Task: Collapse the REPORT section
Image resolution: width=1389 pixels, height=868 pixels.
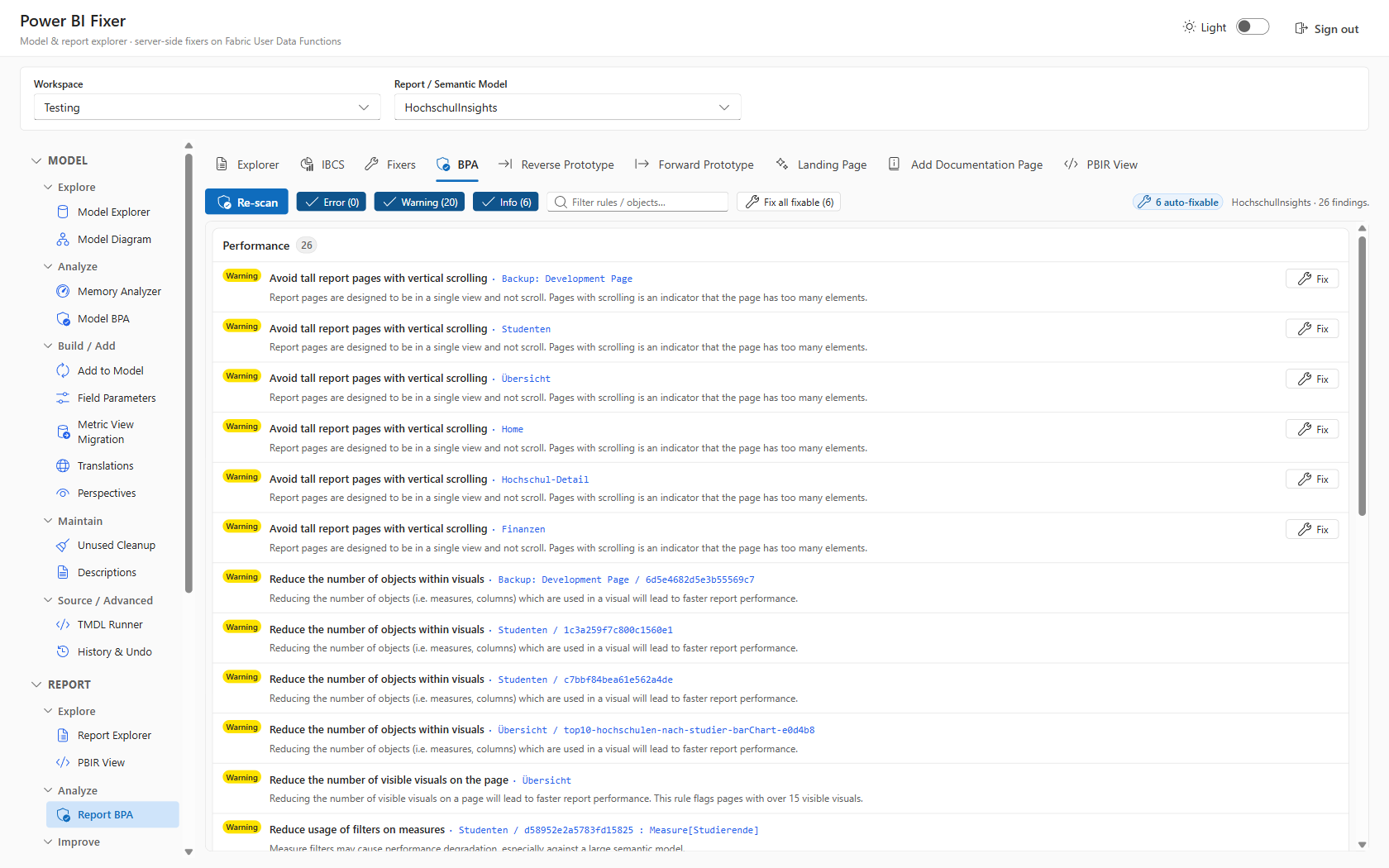Action: click(x=36, y=684)
